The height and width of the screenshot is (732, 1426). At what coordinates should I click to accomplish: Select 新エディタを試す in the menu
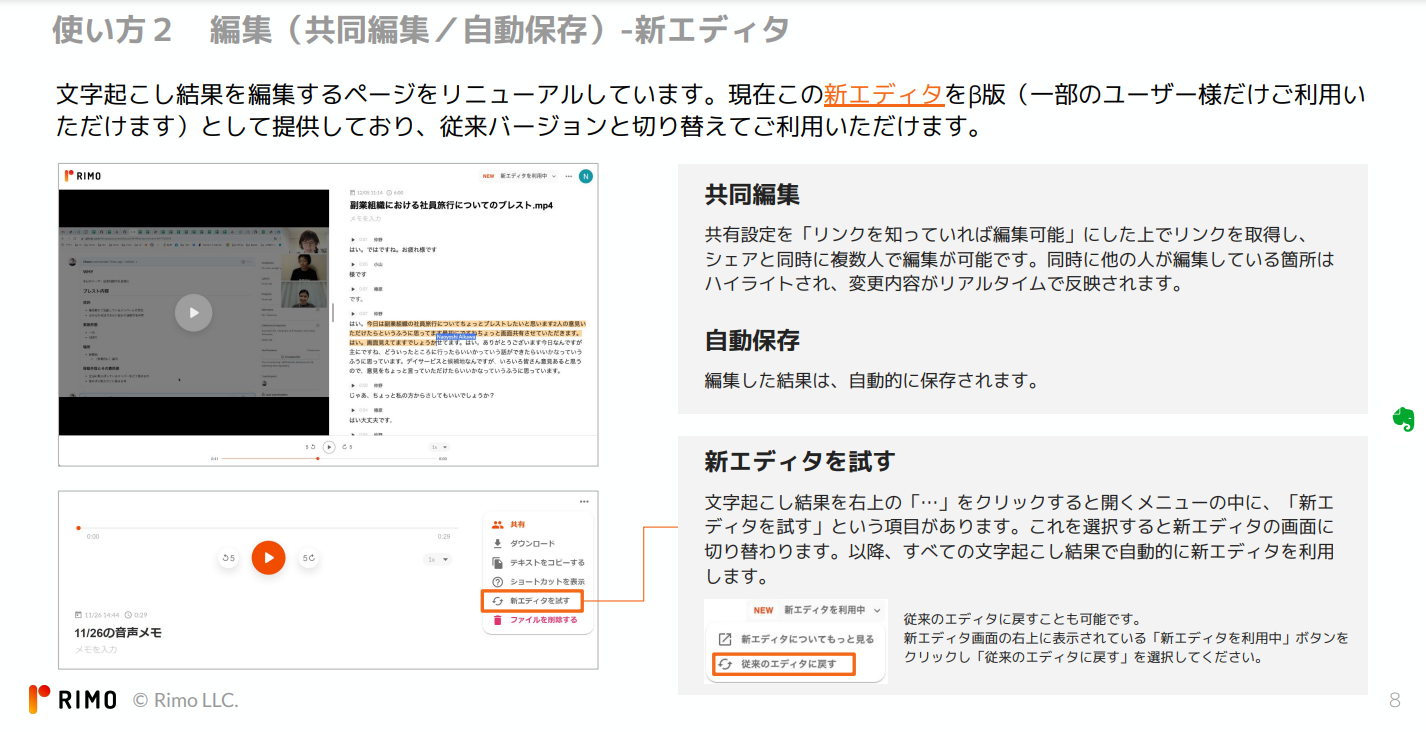(x=532, y=601)
